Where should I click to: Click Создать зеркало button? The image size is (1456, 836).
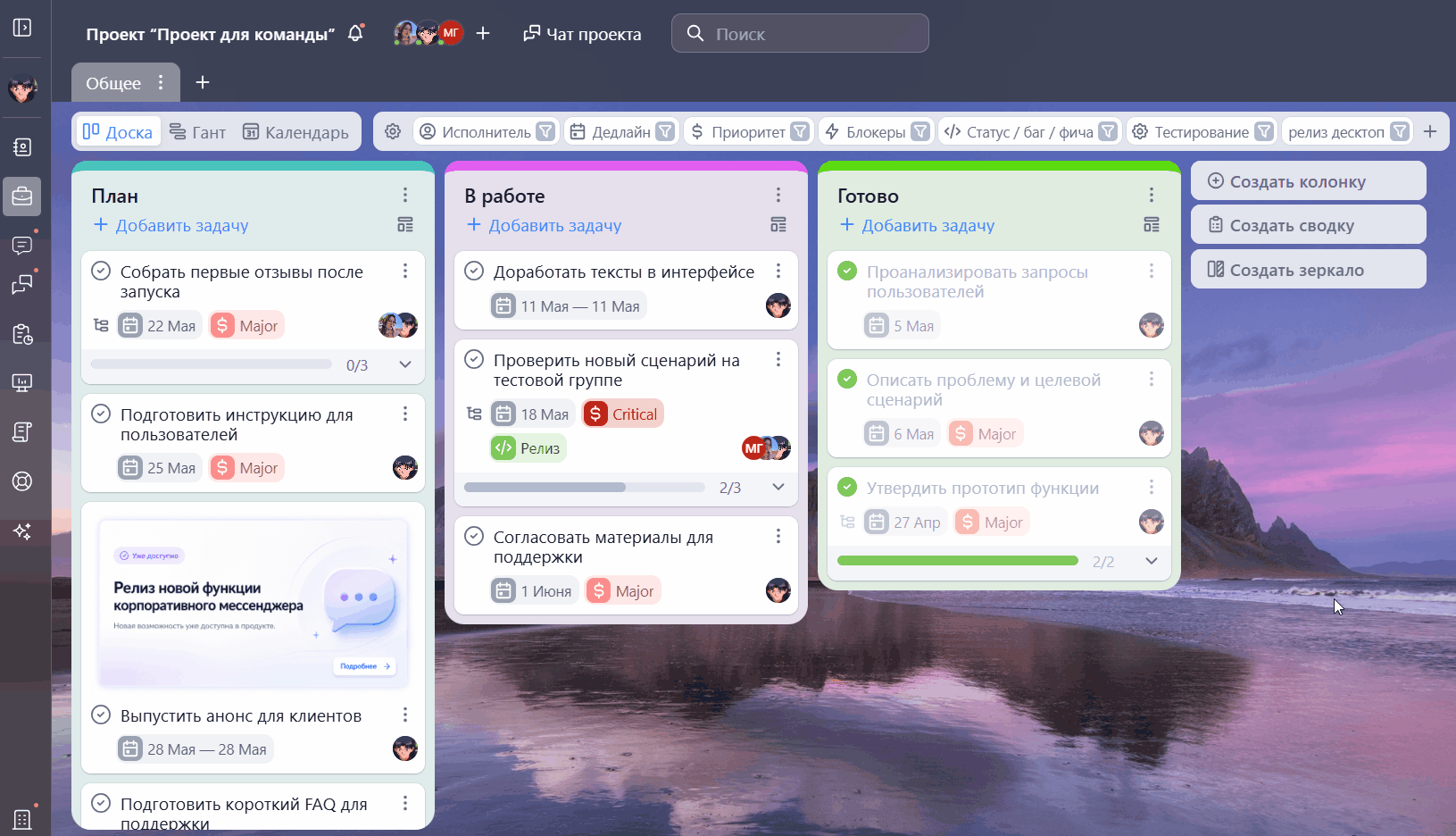(x=1308, y=270)
